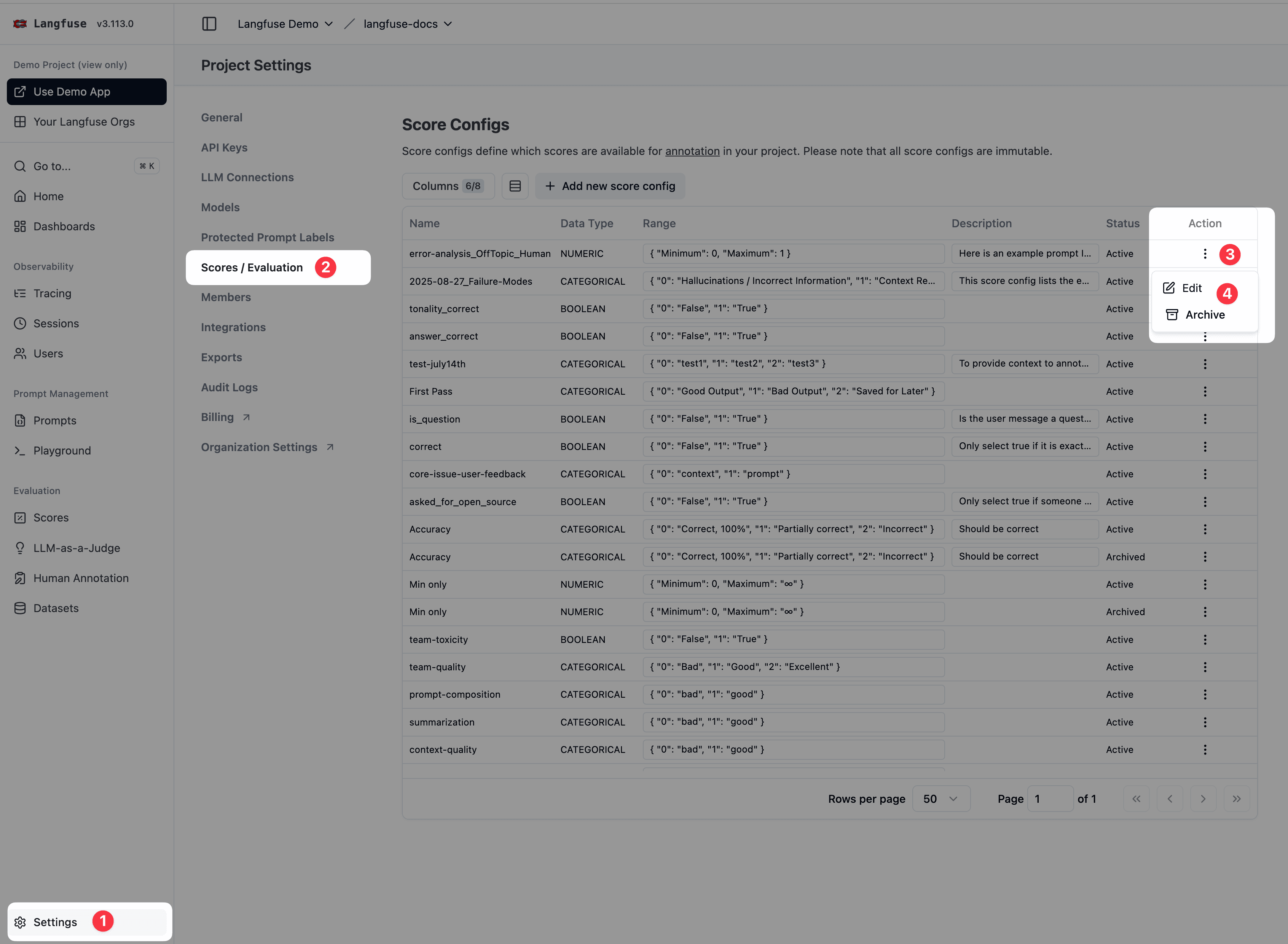Screen dimensions: 1288x944
Task: Choose Edit from the action menu
Action: point(1191,288)
